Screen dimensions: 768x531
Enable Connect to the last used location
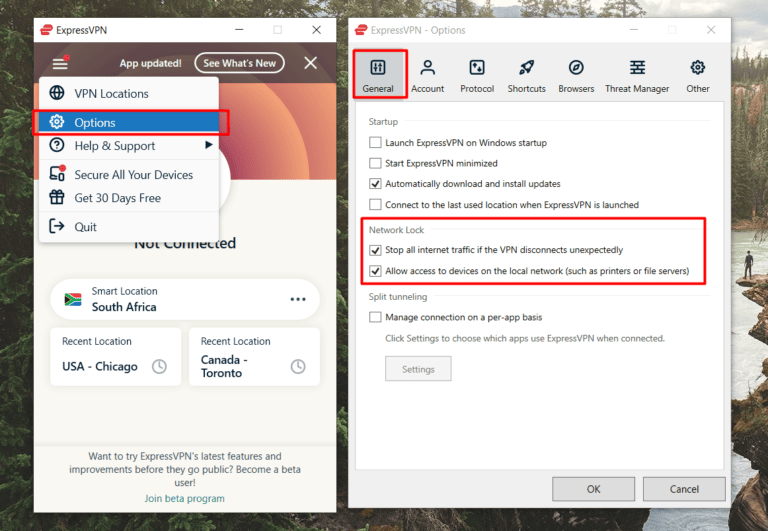pos(375,204)
